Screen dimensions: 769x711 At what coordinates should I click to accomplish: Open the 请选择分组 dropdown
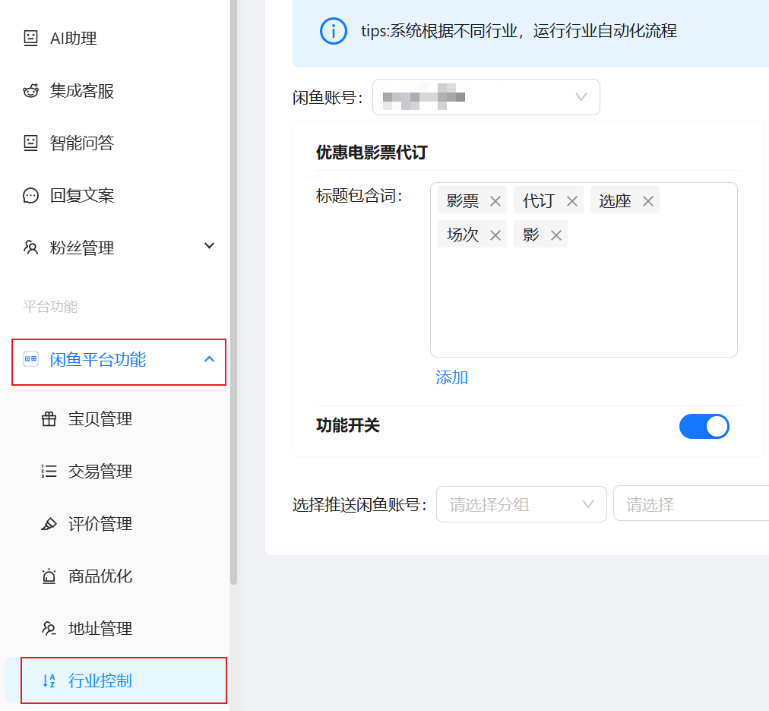coord(521,504)
